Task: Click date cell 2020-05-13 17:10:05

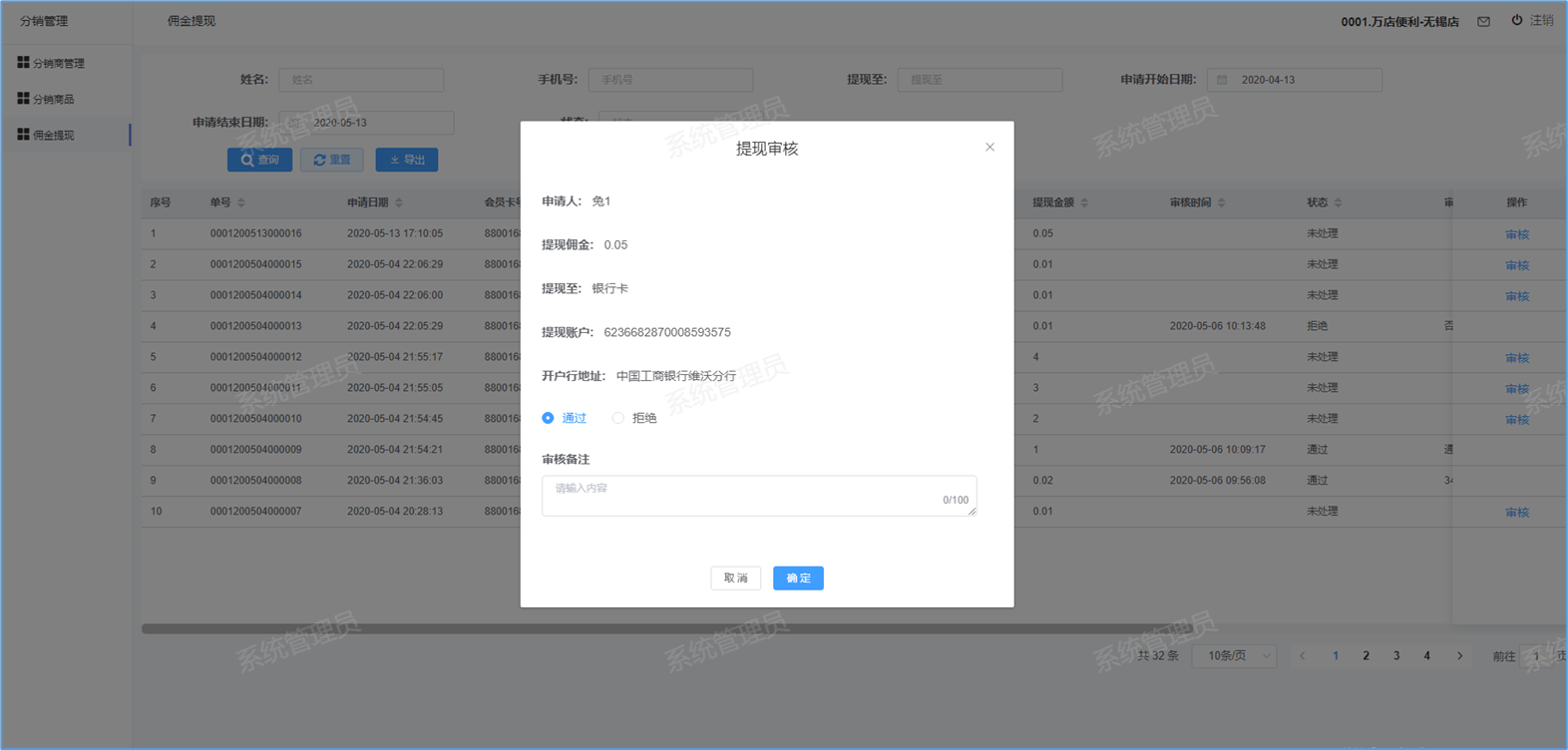Action: click(395, 233)
